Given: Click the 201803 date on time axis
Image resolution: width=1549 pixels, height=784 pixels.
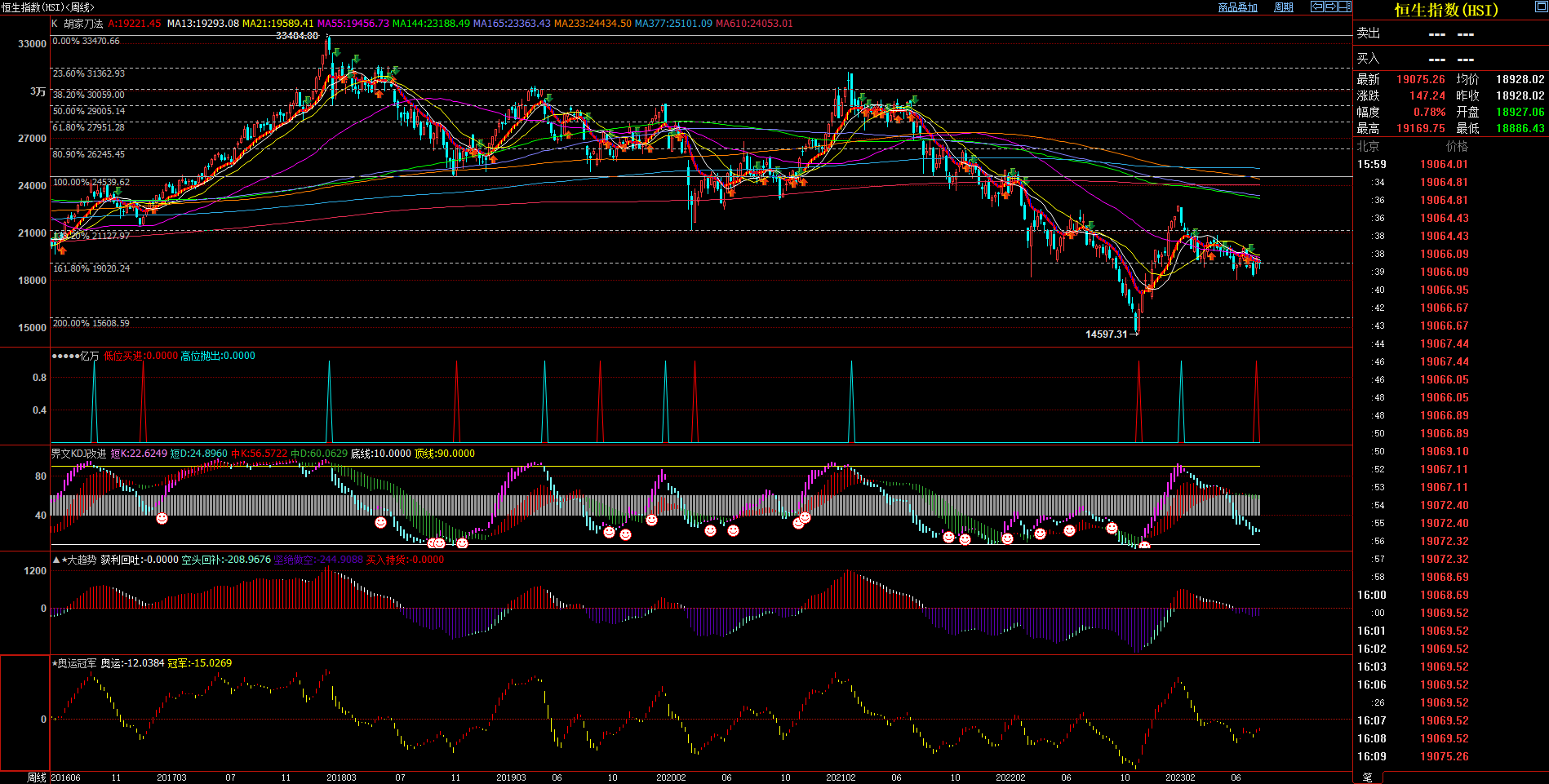Looking at the screenshot, I should (x=341, y=777).
